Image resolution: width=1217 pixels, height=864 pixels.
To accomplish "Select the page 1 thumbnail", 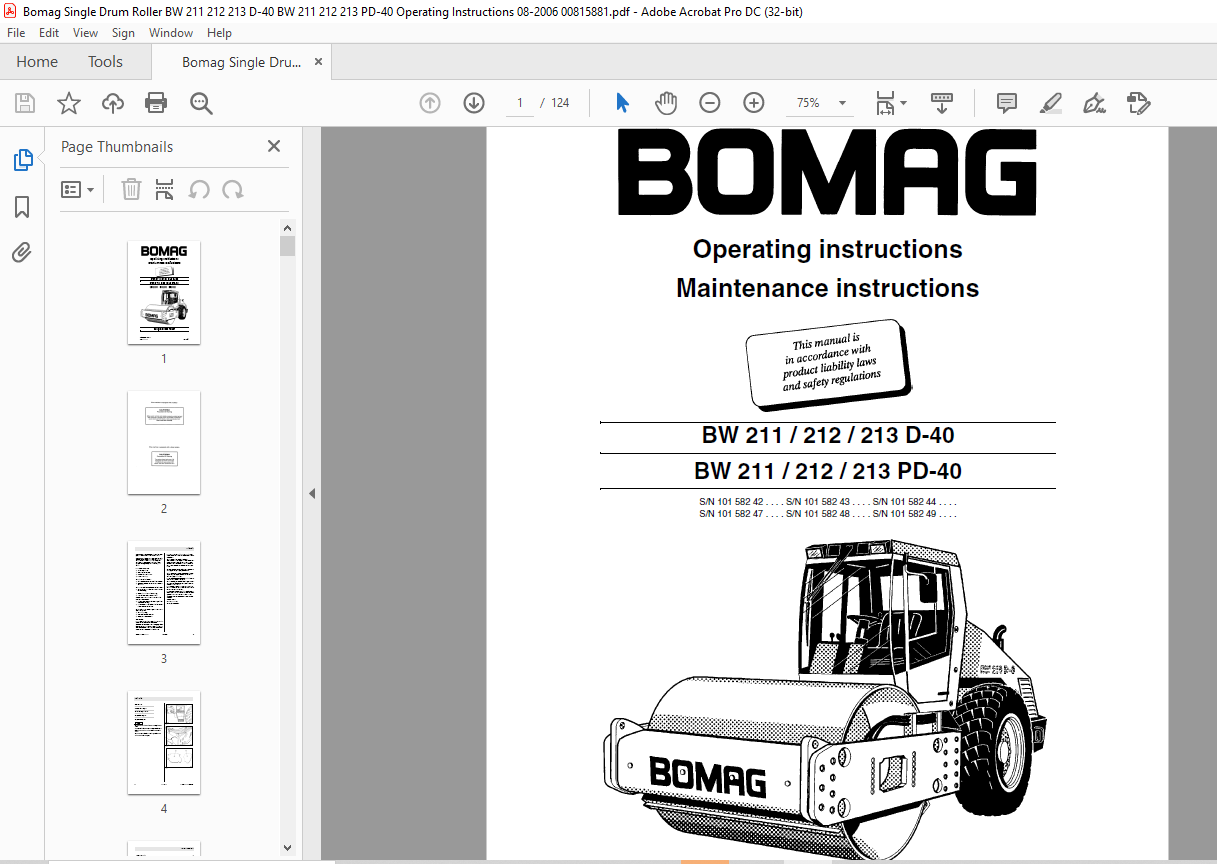I will tap(164, 293).
